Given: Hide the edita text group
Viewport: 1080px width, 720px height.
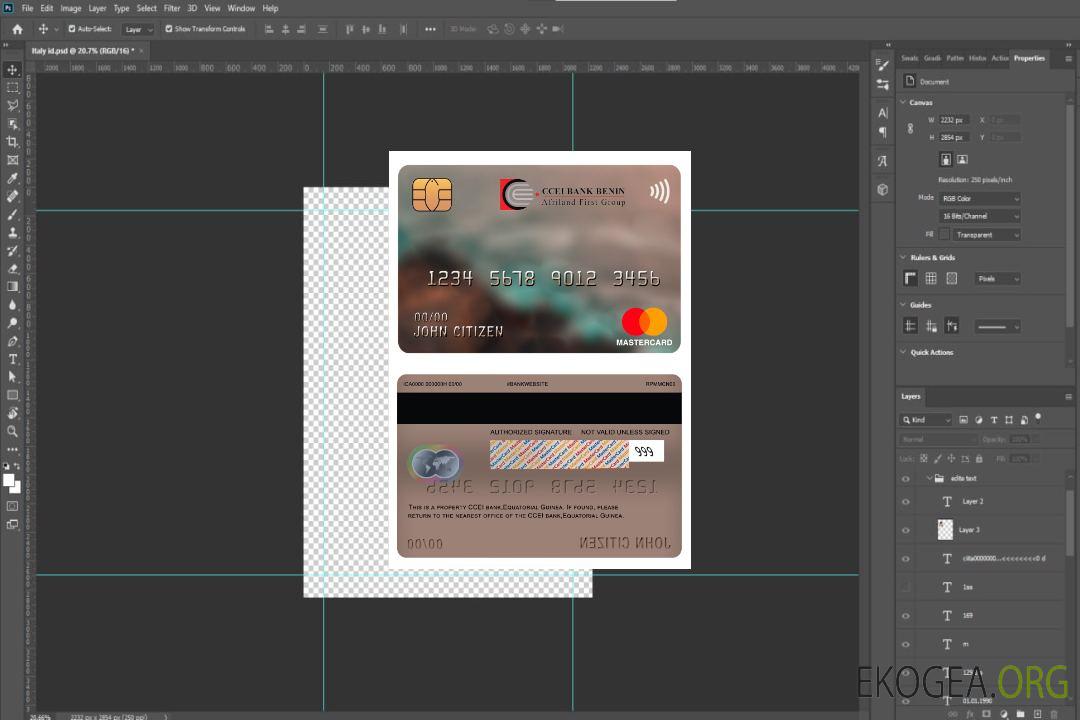Looking at the screenshot, I should click(x=906, y=479).
